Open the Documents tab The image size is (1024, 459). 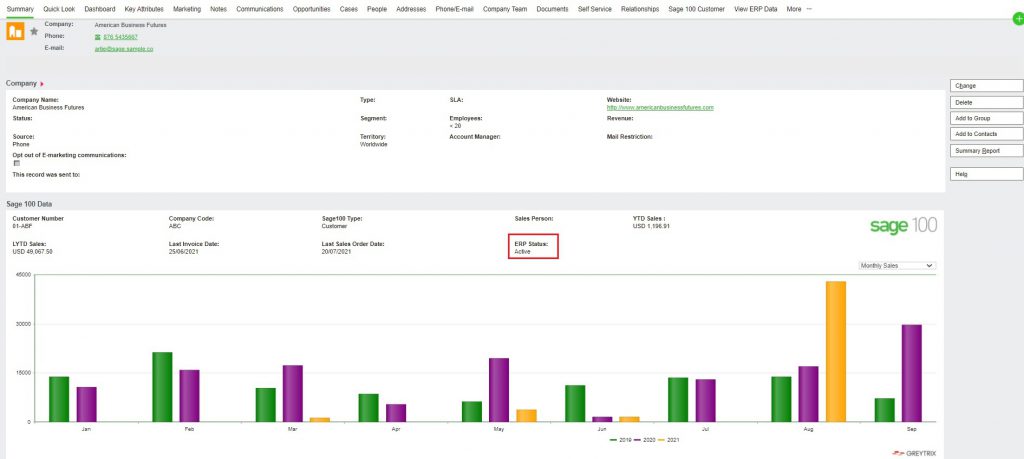552,9
